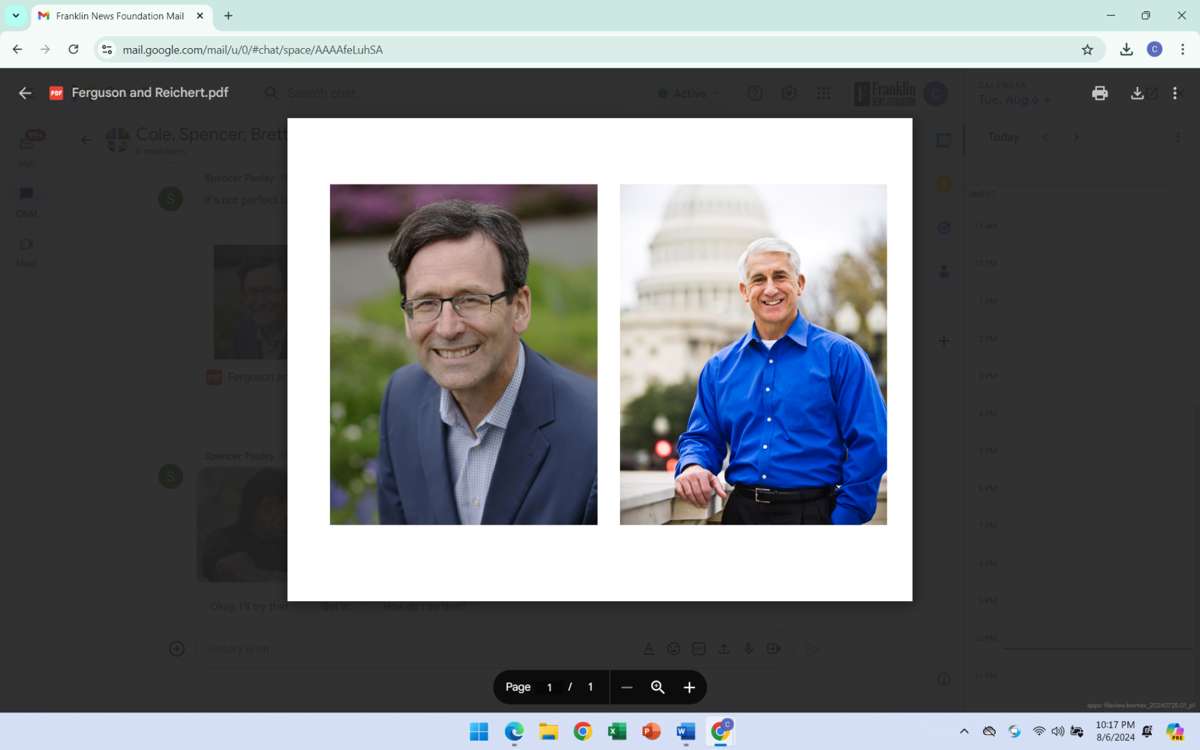Print the Ferguson and Reichert PDF
The image size is (1200, 750).
click(1100, 93)
